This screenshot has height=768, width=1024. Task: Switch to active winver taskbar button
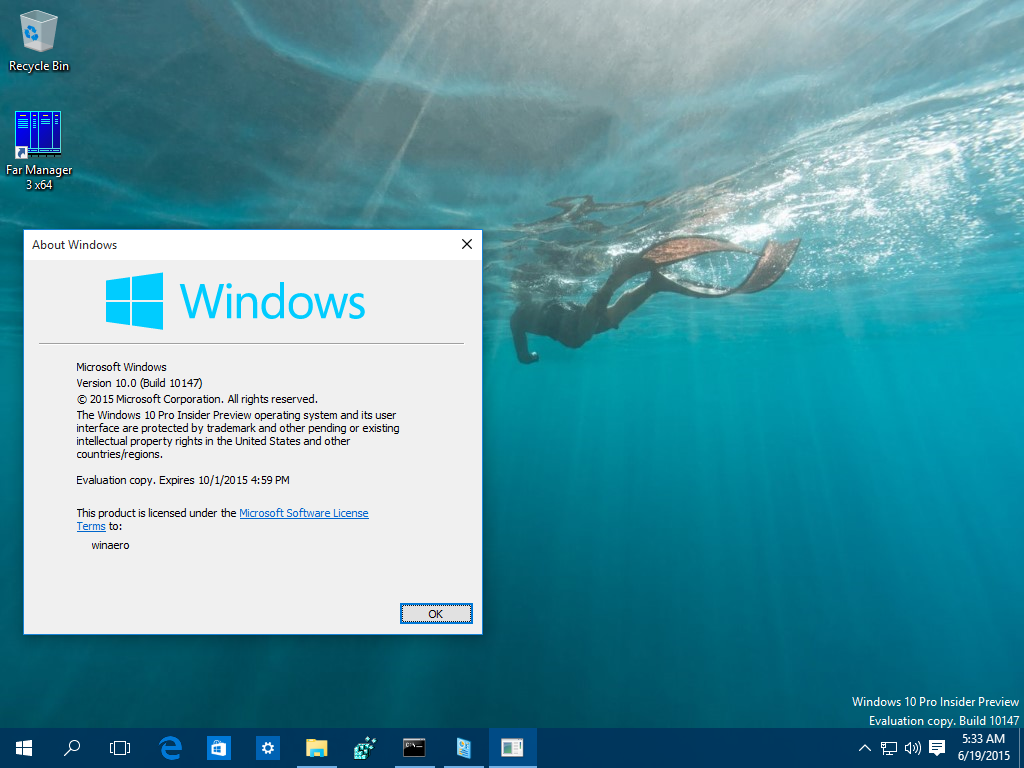tap(513, 748)
